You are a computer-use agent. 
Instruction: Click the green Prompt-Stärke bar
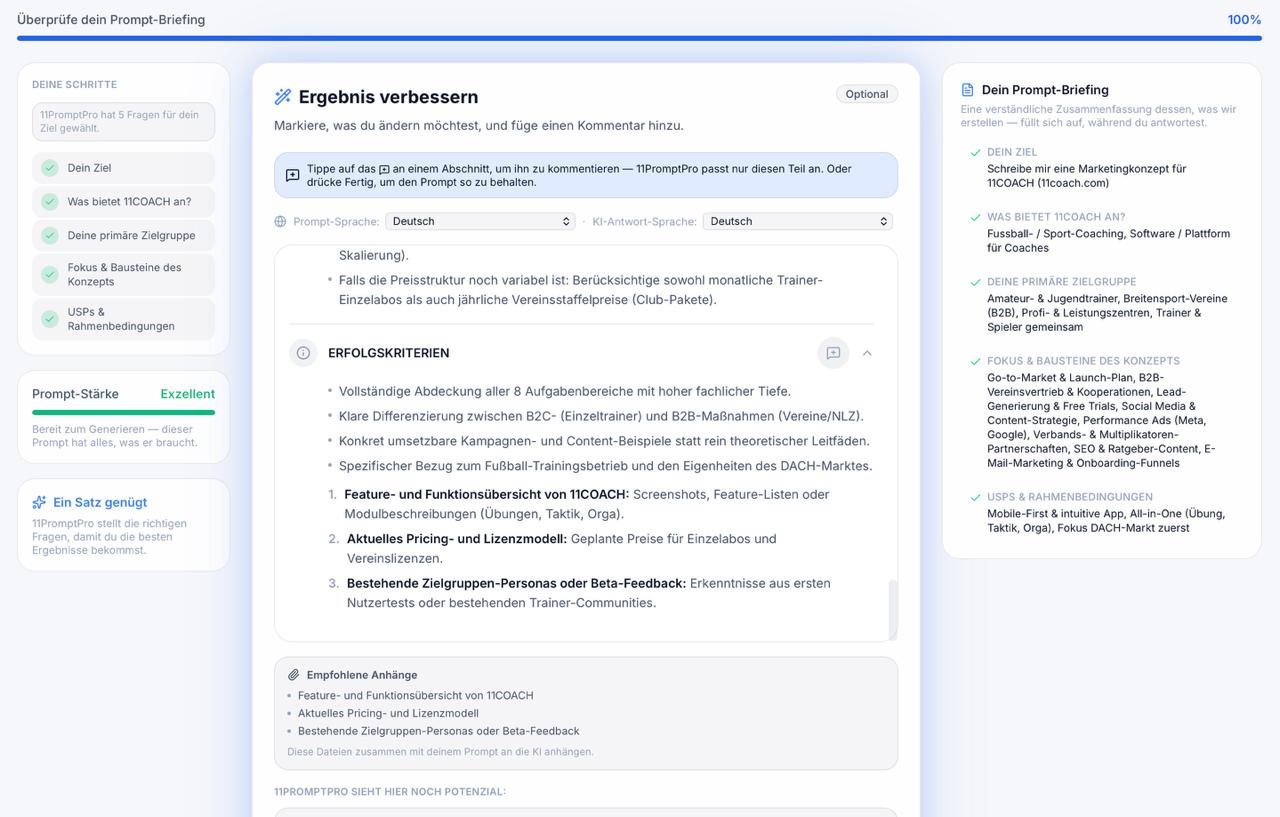(123, 412)
